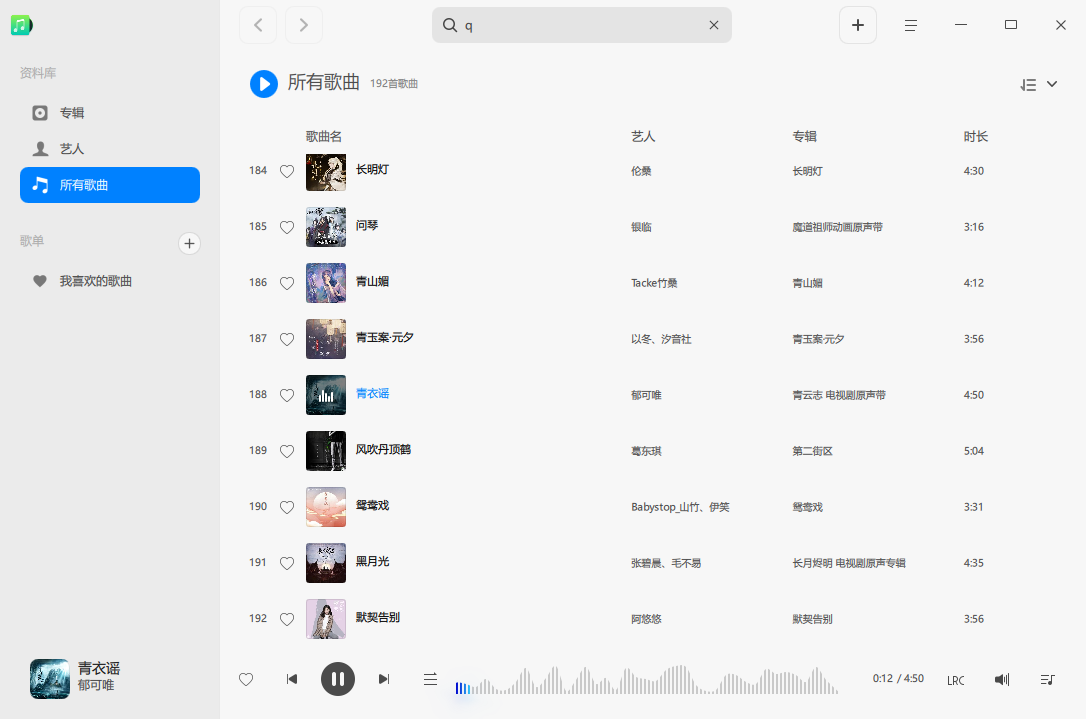The height and width of the screenshot is (719, 1086).
Task: Play all songs with the blue play button
Action: (x=264, y=84)
